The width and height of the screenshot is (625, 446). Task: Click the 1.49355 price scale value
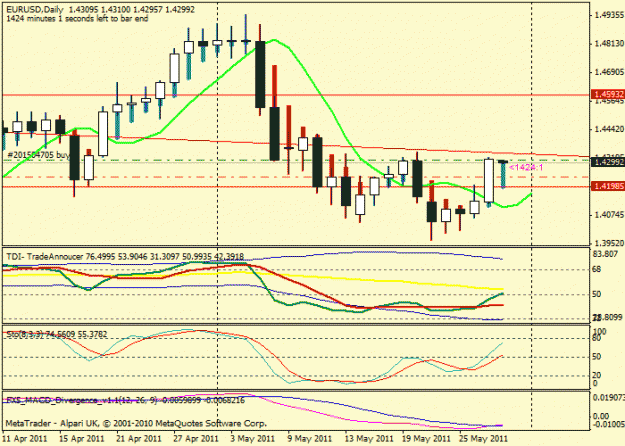(x=609, y=15)
